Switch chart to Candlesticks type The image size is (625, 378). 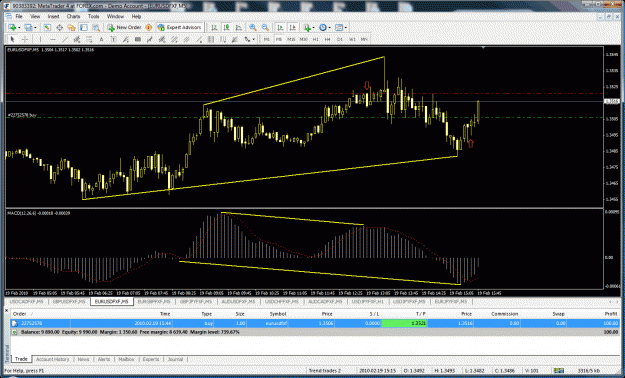click(226, 28)
